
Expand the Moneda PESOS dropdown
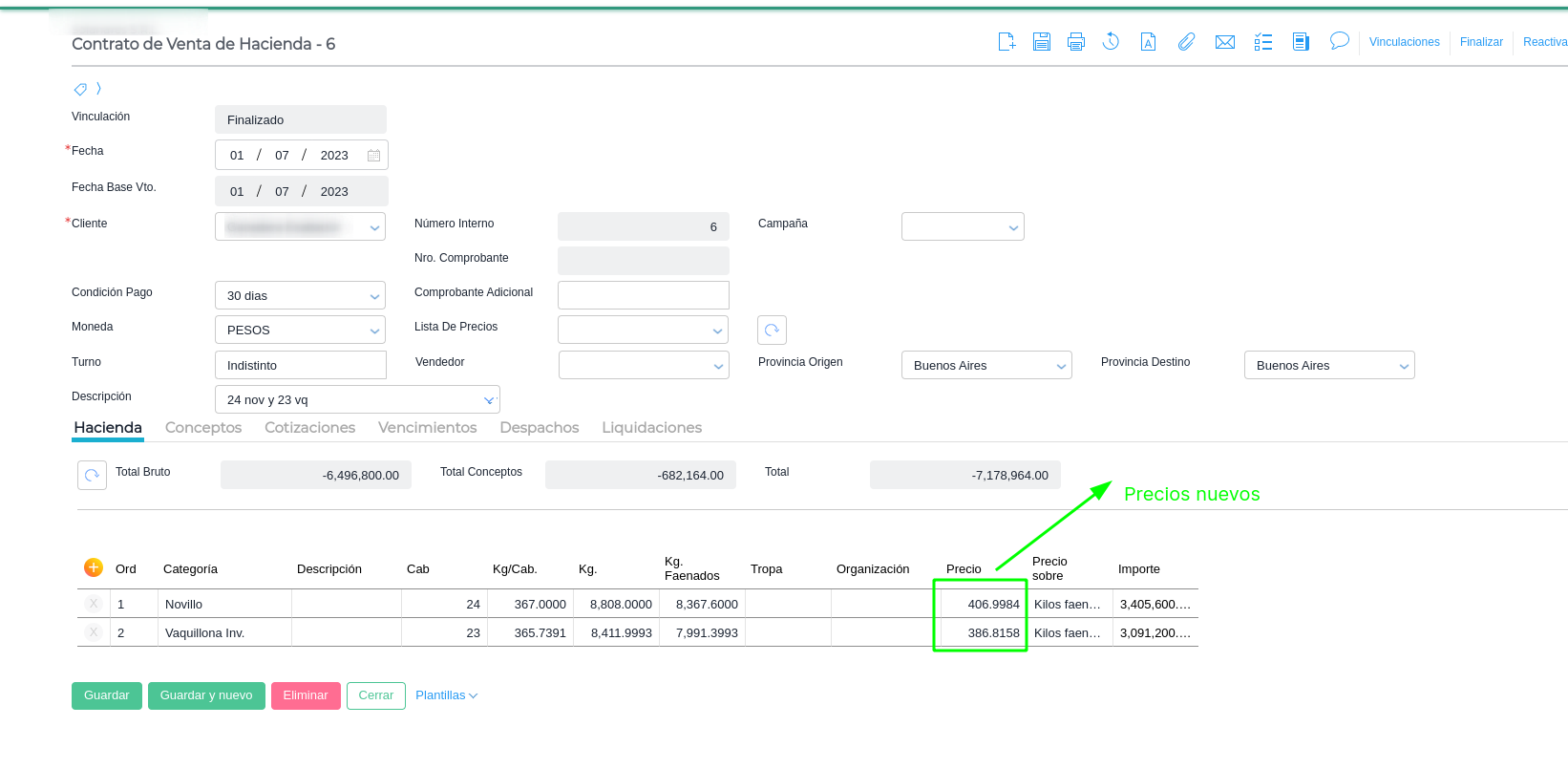(x=374, y=331)
